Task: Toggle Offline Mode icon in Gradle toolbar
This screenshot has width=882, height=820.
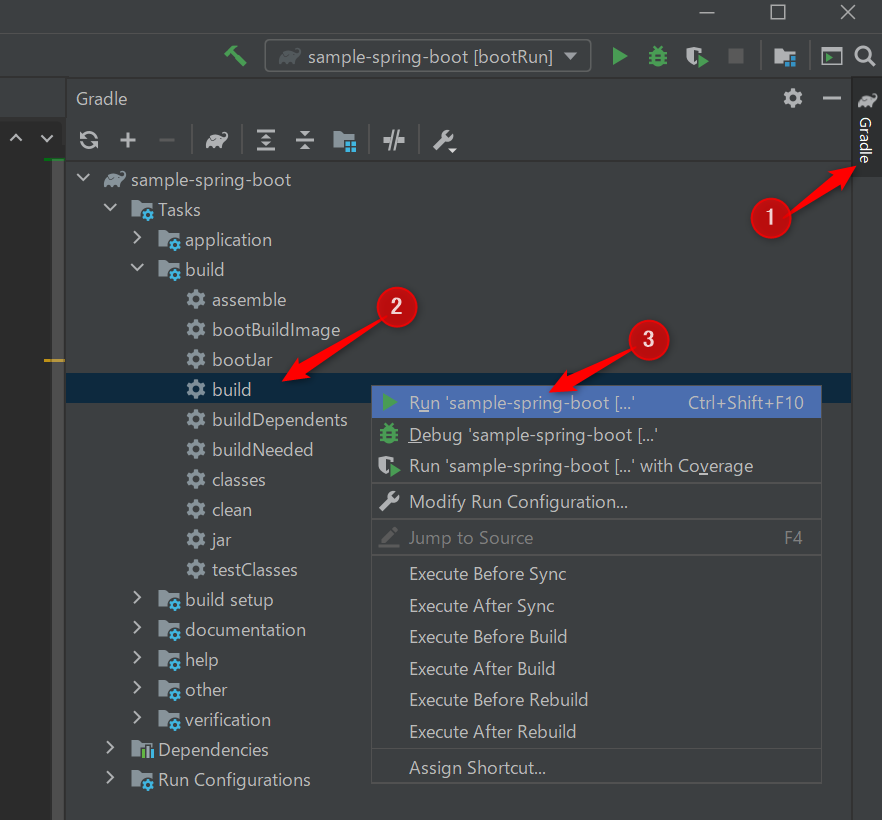Action: [x=394, y=140]
